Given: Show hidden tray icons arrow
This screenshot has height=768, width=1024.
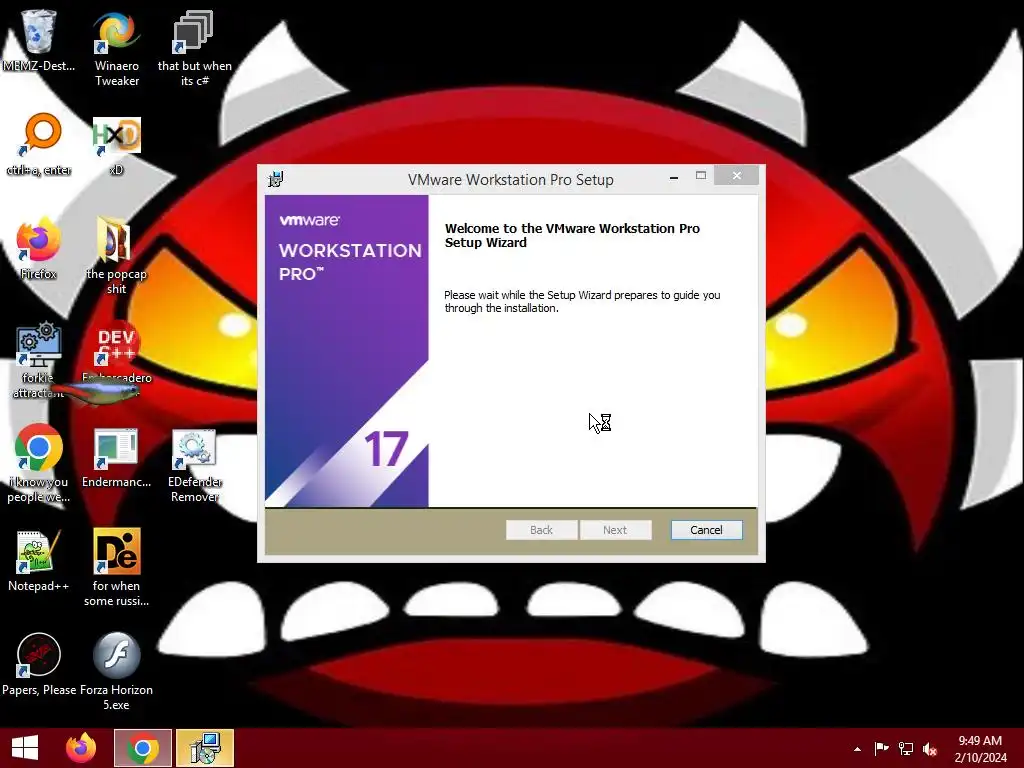Looking at the screenshot, I should click(x=857, y=749).
